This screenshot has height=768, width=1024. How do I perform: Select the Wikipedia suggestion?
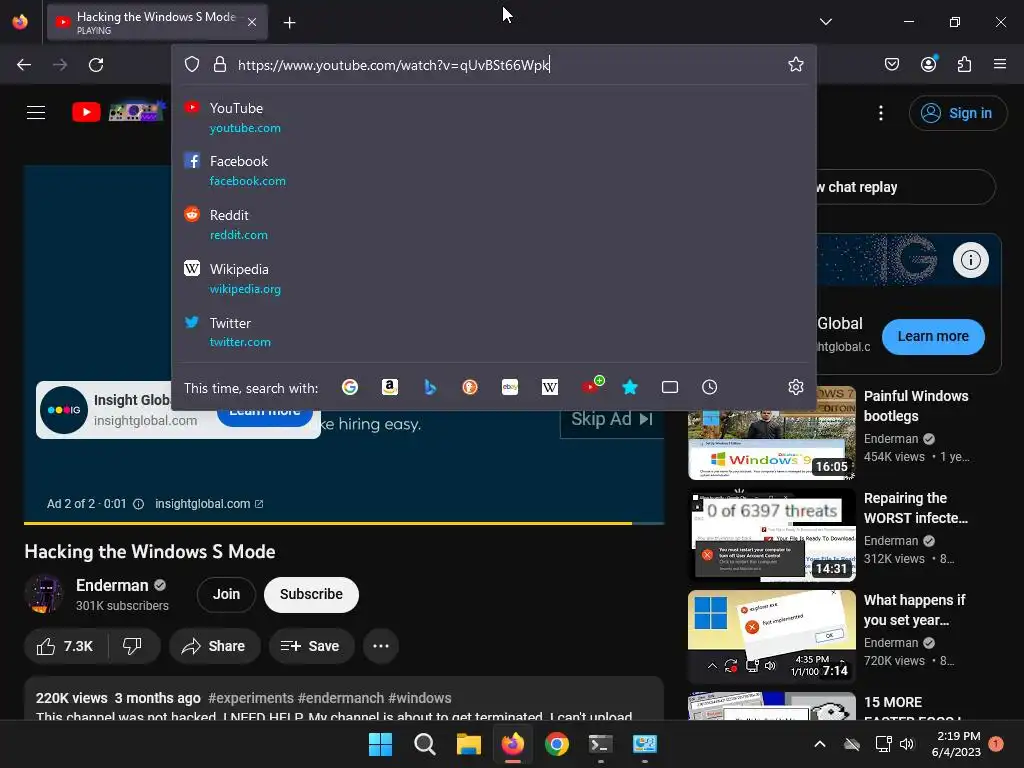[494, 278]
